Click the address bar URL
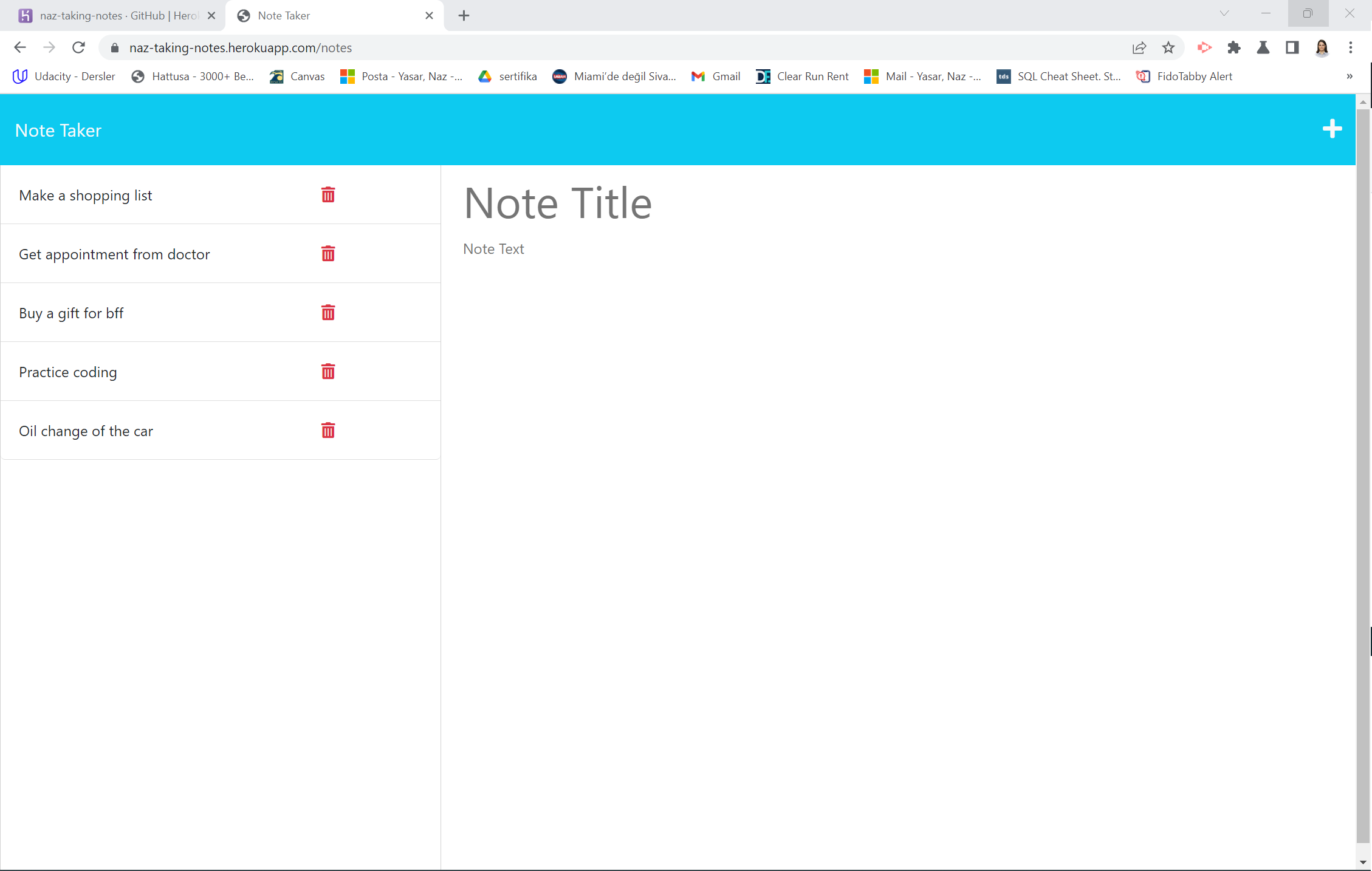 pyautogui.click(x=240, y=47)
